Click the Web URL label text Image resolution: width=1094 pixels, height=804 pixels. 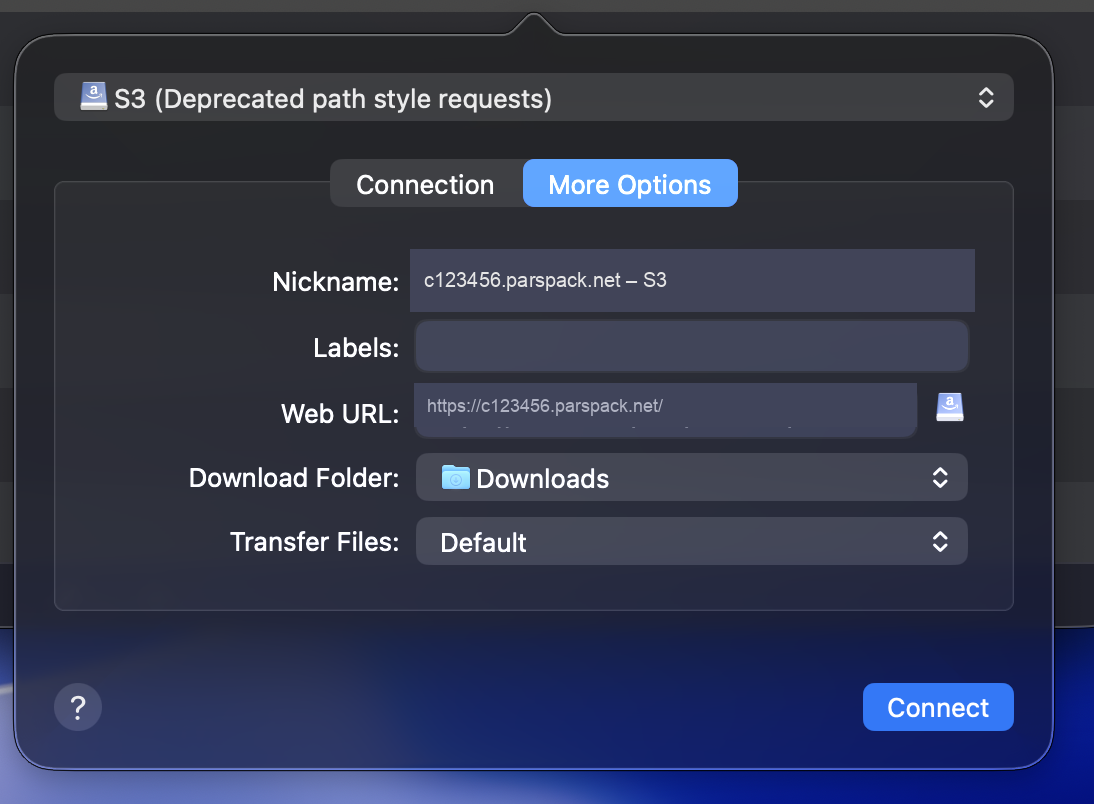tap(340, 414)
